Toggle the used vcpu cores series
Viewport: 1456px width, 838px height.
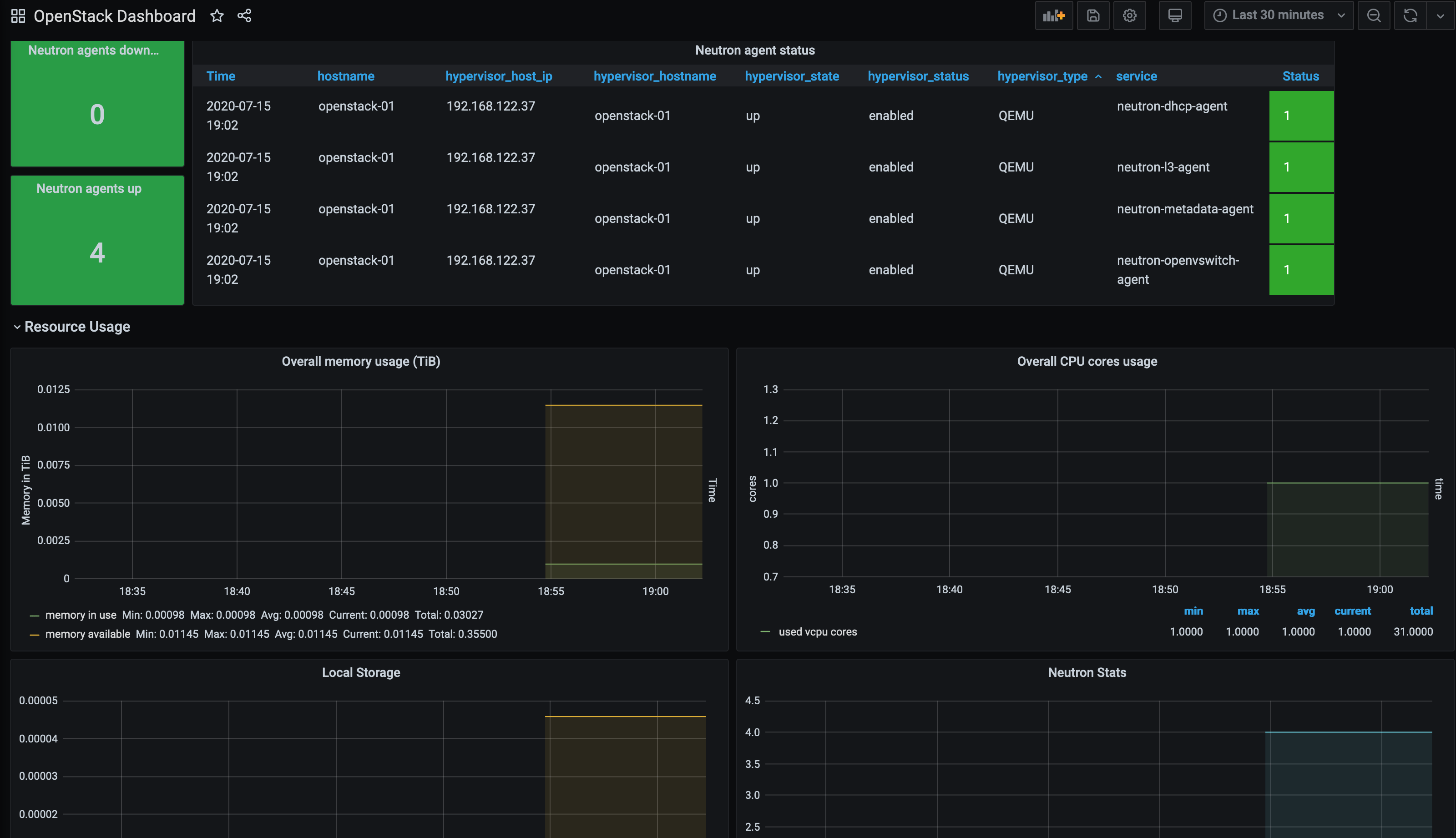pyautogui.click(x=818, y=631)
